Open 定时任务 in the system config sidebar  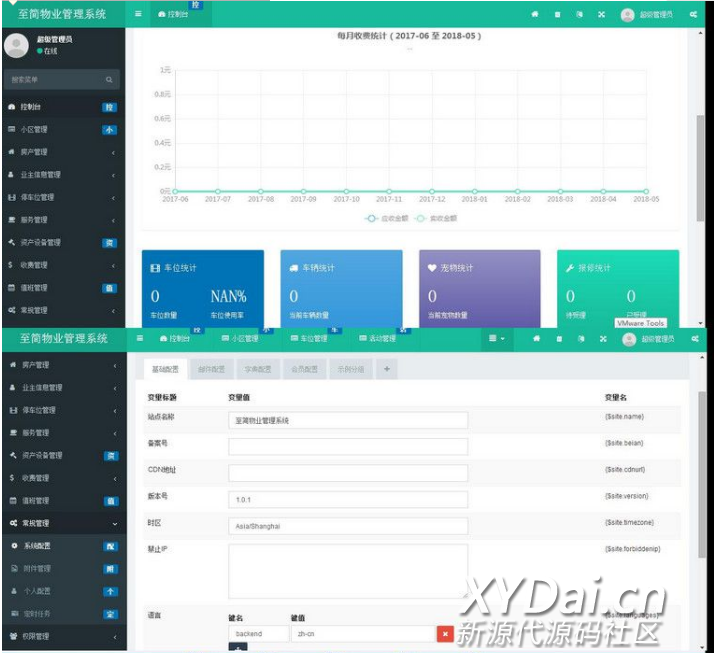[x=64, y=614]
